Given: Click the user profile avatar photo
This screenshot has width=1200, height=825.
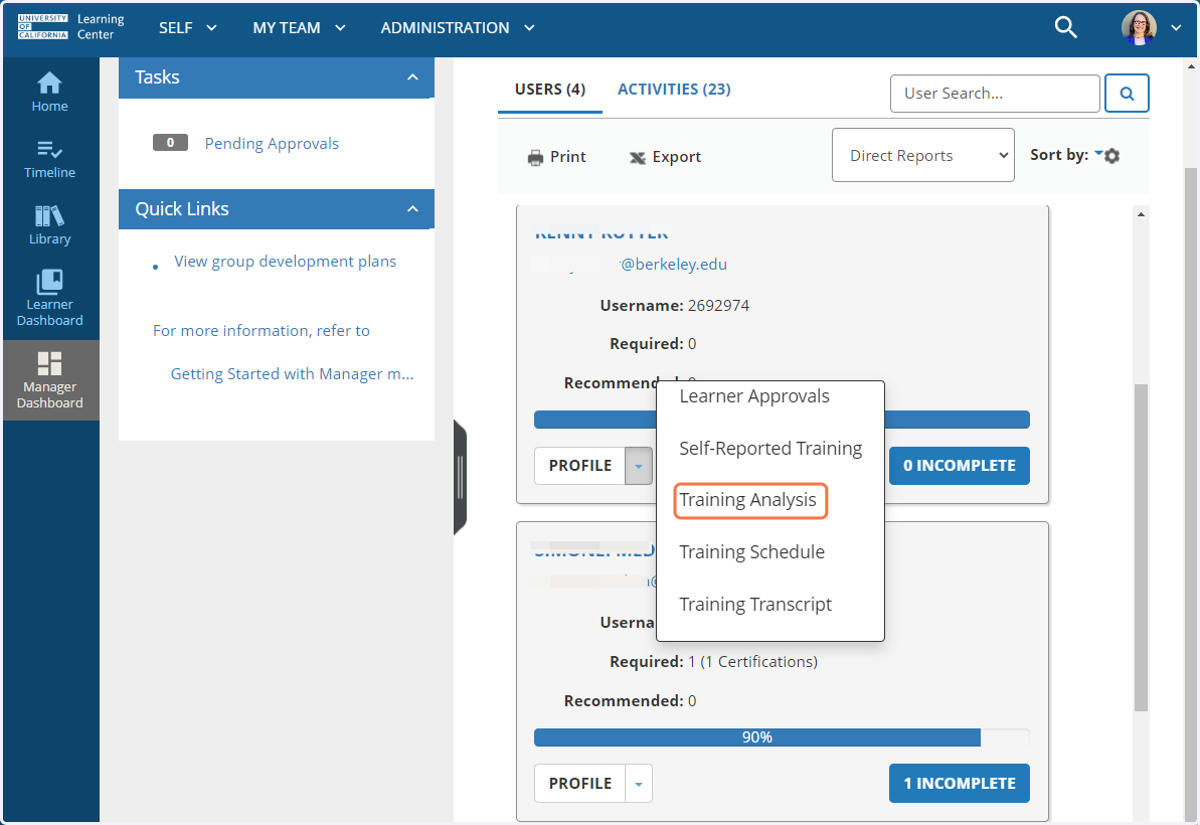Looking at the screenshot, I should click(1139, 28).
